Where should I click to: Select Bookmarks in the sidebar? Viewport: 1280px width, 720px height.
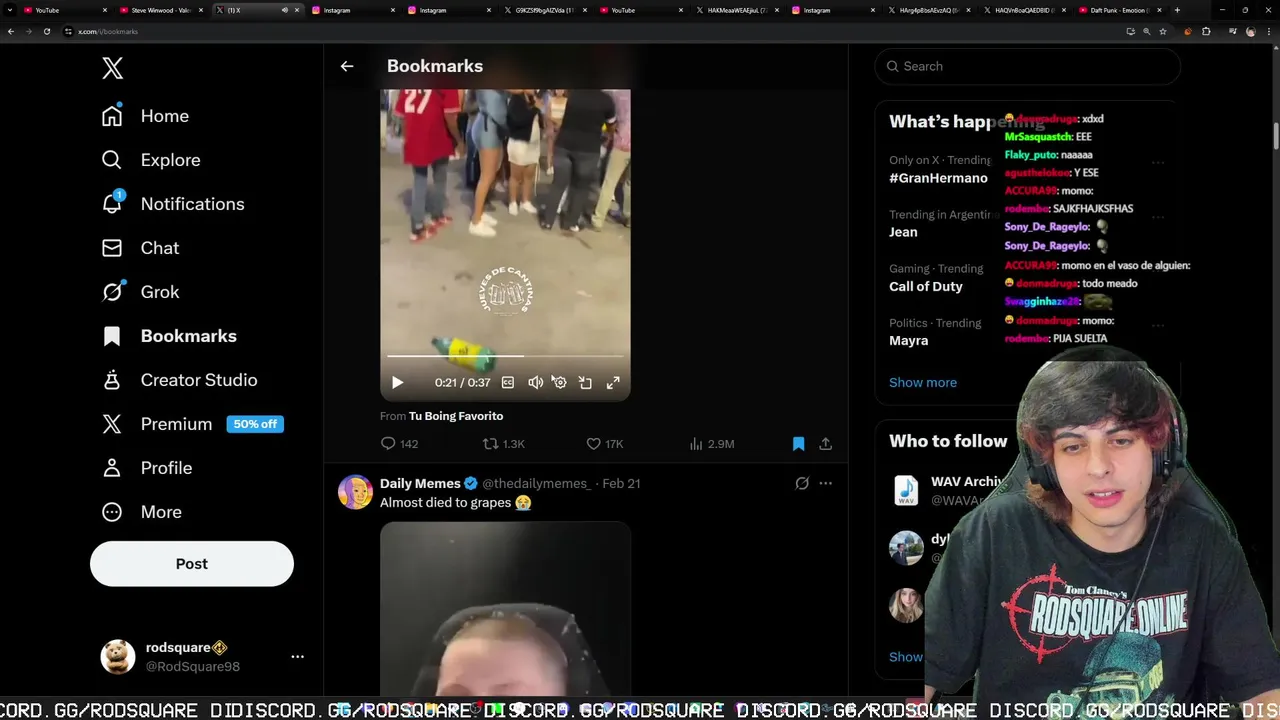click(169, 336)
